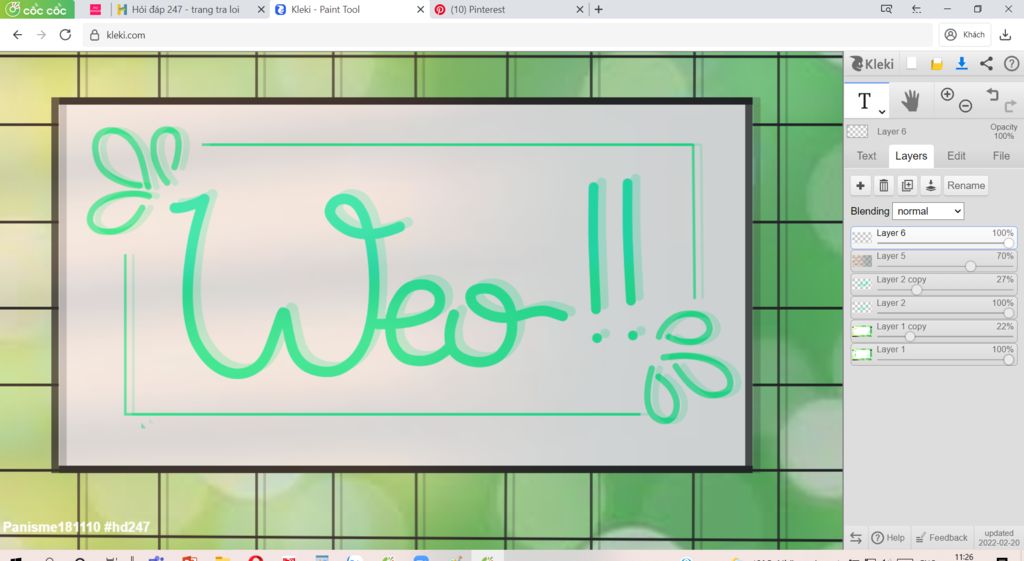Click the "Opacity 100%" readout under the toolbar

(x=1004, y=131)
